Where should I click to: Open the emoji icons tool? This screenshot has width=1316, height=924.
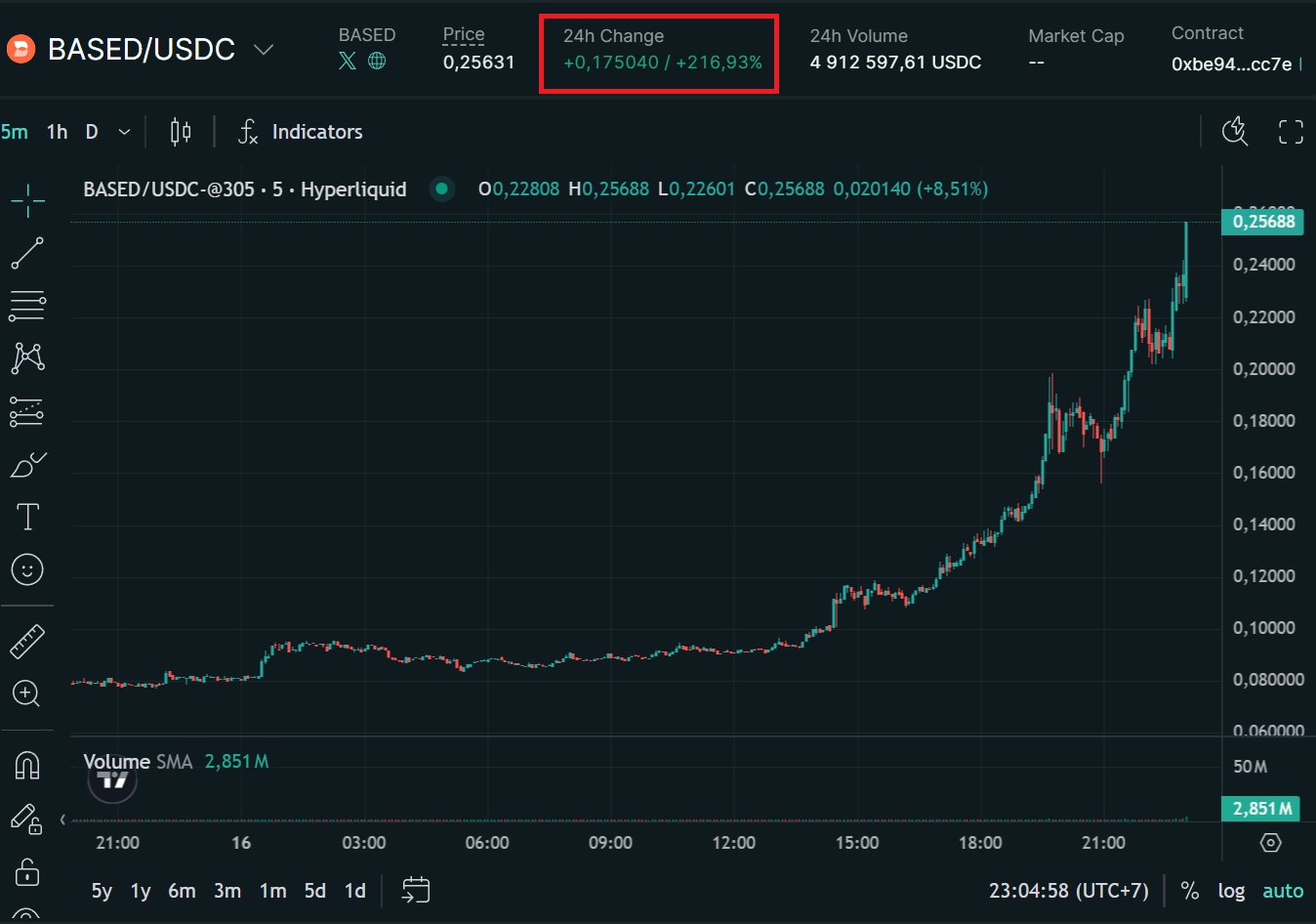coord(27,569)
